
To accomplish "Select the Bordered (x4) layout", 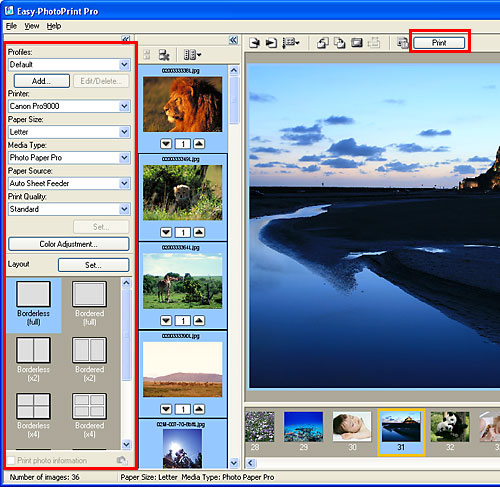I will coord(89,416).
